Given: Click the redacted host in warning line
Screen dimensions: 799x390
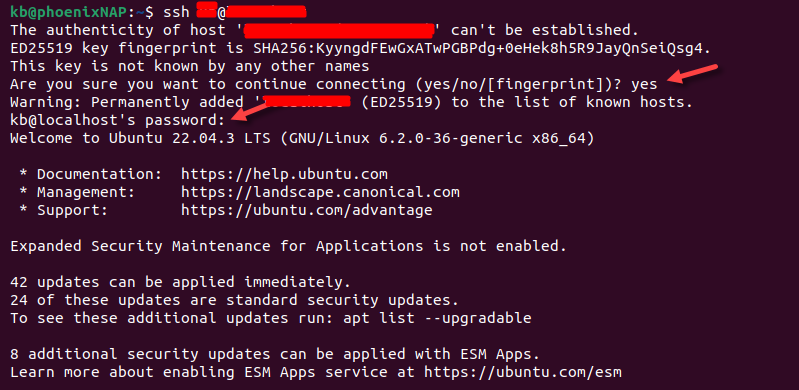Looking at the screenshot, I should (x=309, y=100).
